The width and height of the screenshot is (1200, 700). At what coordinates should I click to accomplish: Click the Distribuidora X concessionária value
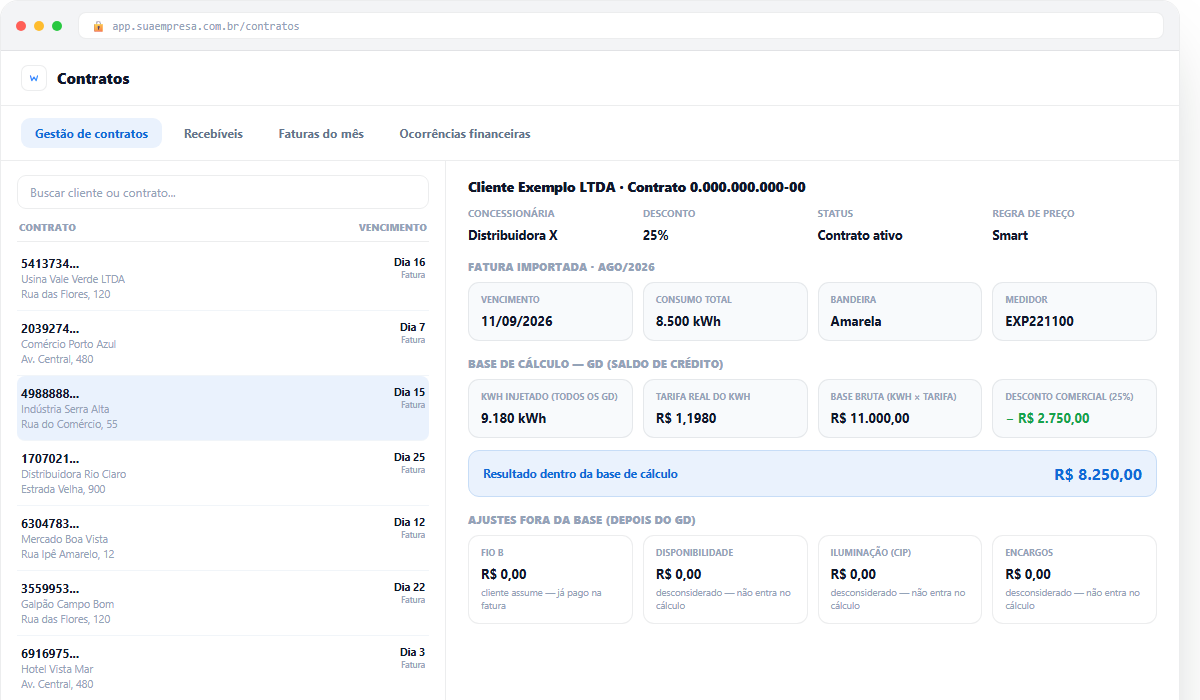[x=513, y=236]
